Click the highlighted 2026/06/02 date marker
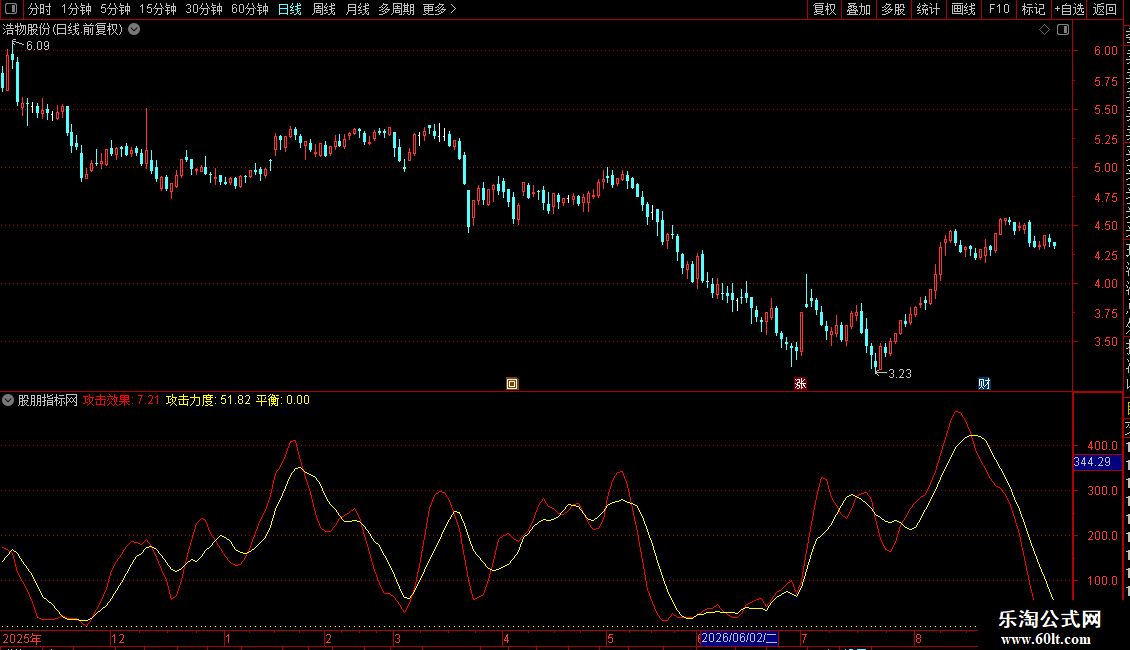1130x650 pixels. coord(739,638)
